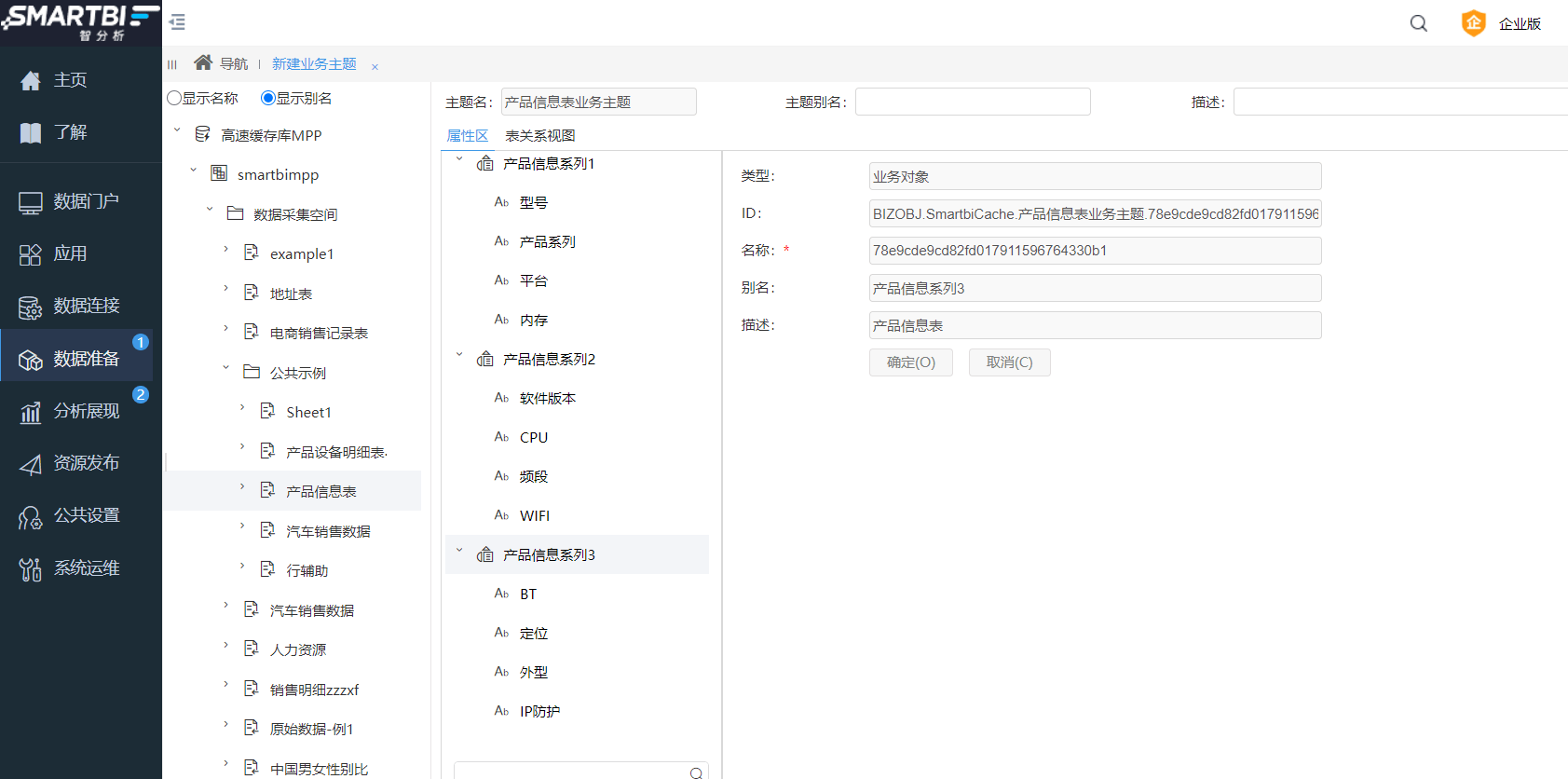Select the 型号 field

(x=534, y=202)
